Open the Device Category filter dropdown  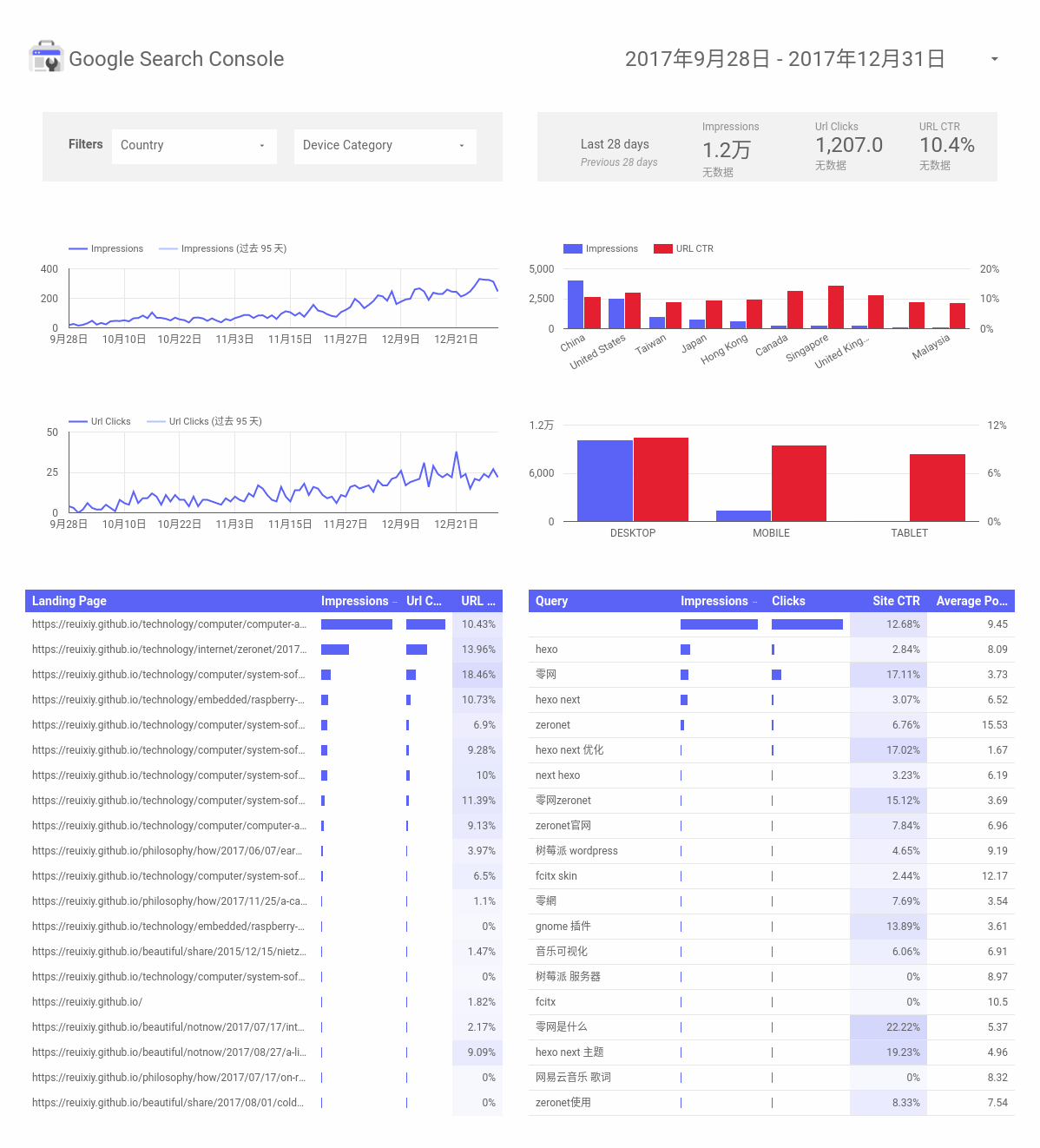click(385, 146)
